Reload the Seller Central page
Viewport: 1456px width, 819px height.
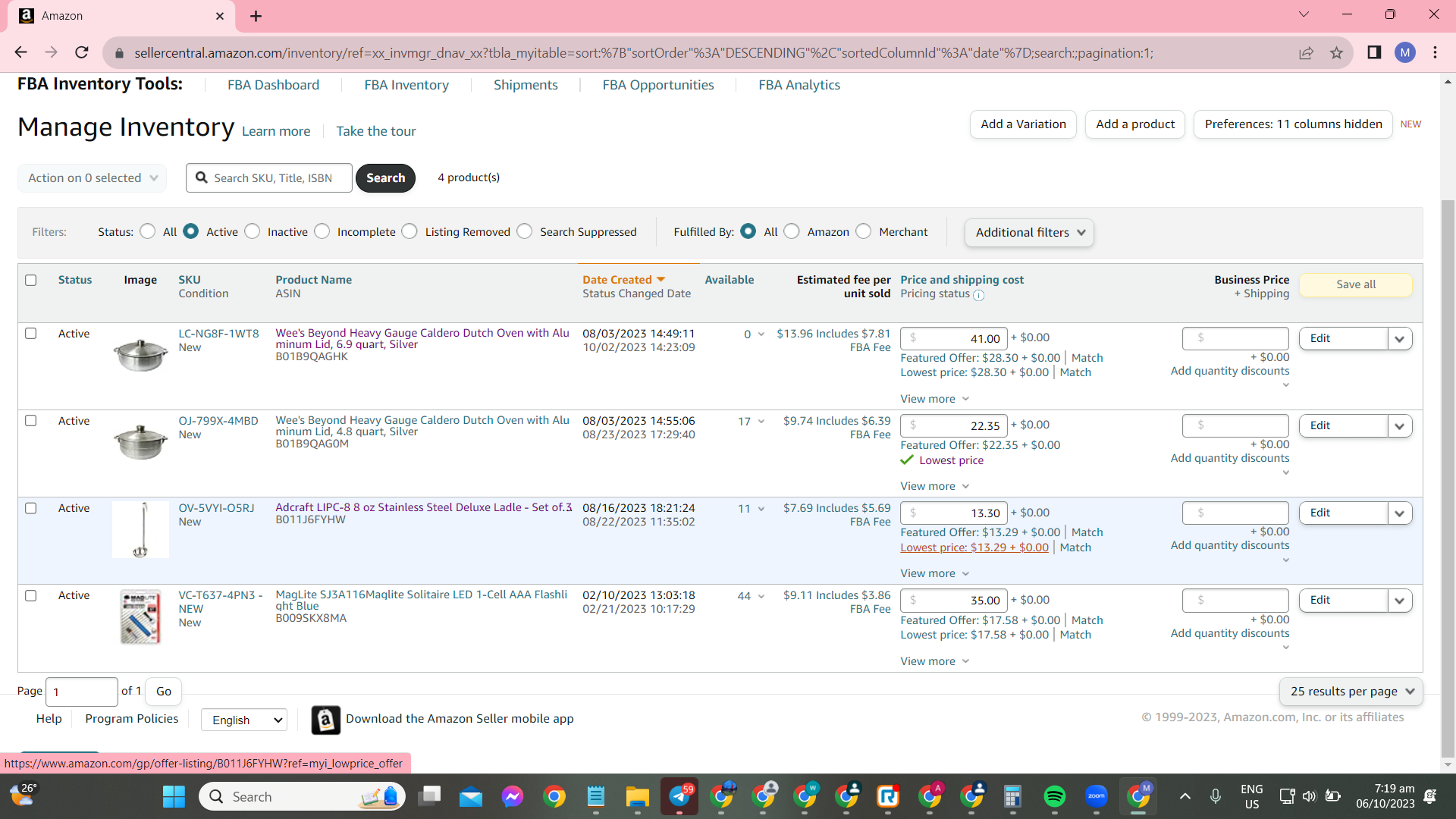82,52
